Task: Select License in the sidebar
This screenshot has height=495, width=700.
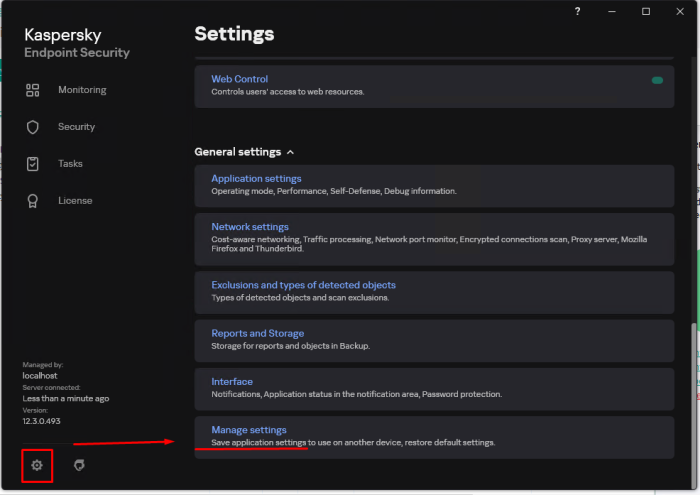Action: [x=75, y=201]
